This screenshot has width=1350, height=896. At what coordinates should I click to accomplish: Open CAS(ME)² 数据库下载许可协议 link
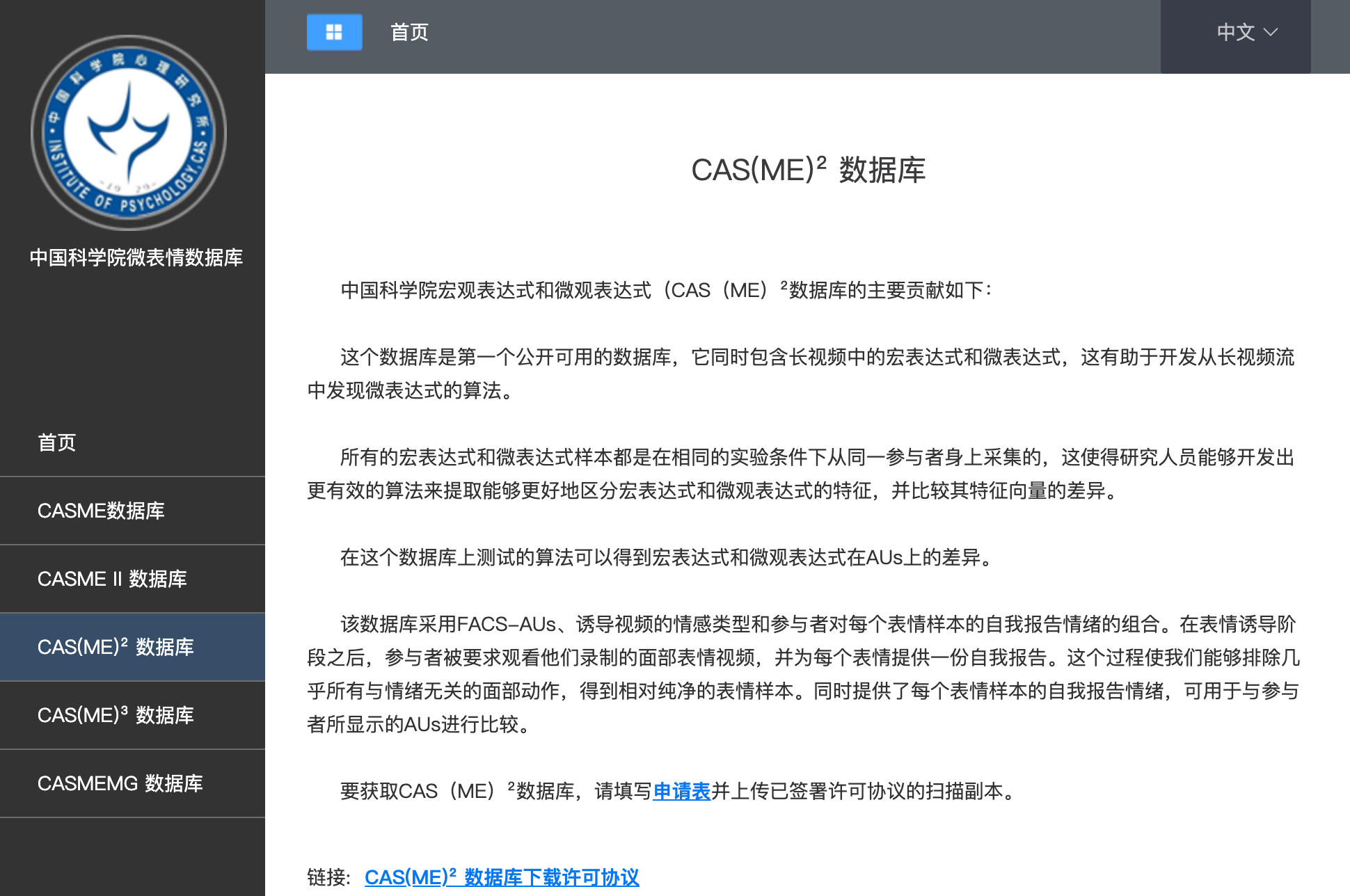pos(502,877)
